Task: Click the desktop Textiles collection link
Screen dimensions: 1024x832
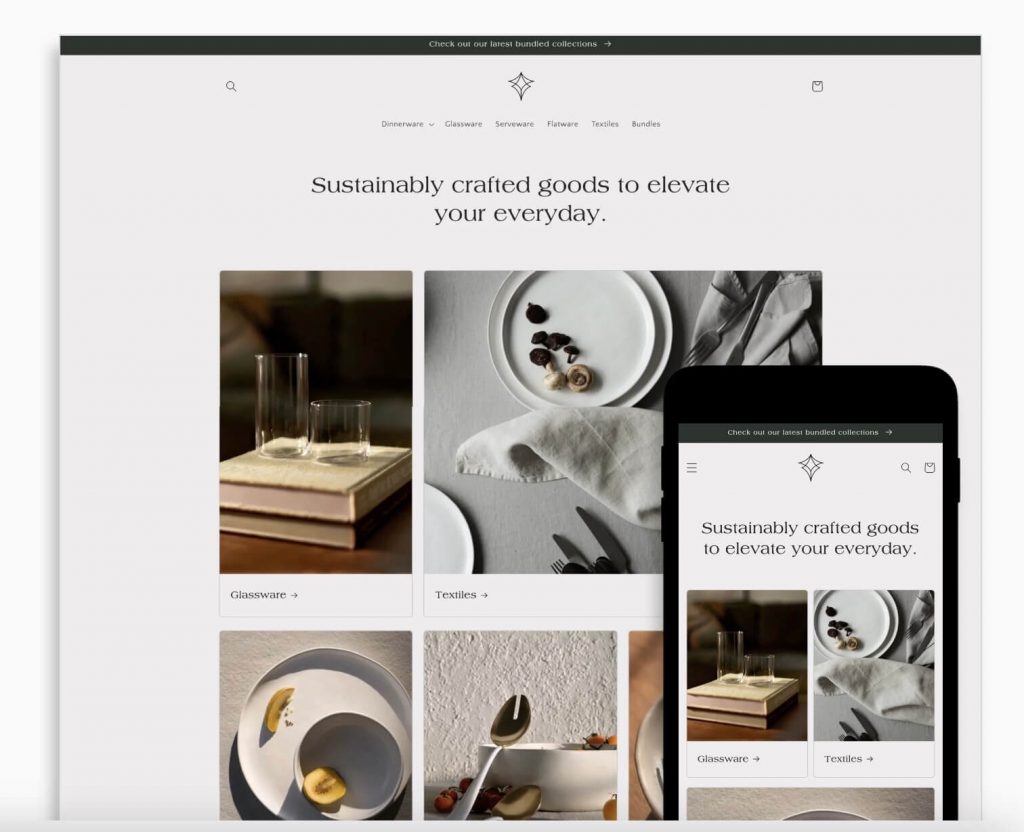Action: (x=462, y=595)
